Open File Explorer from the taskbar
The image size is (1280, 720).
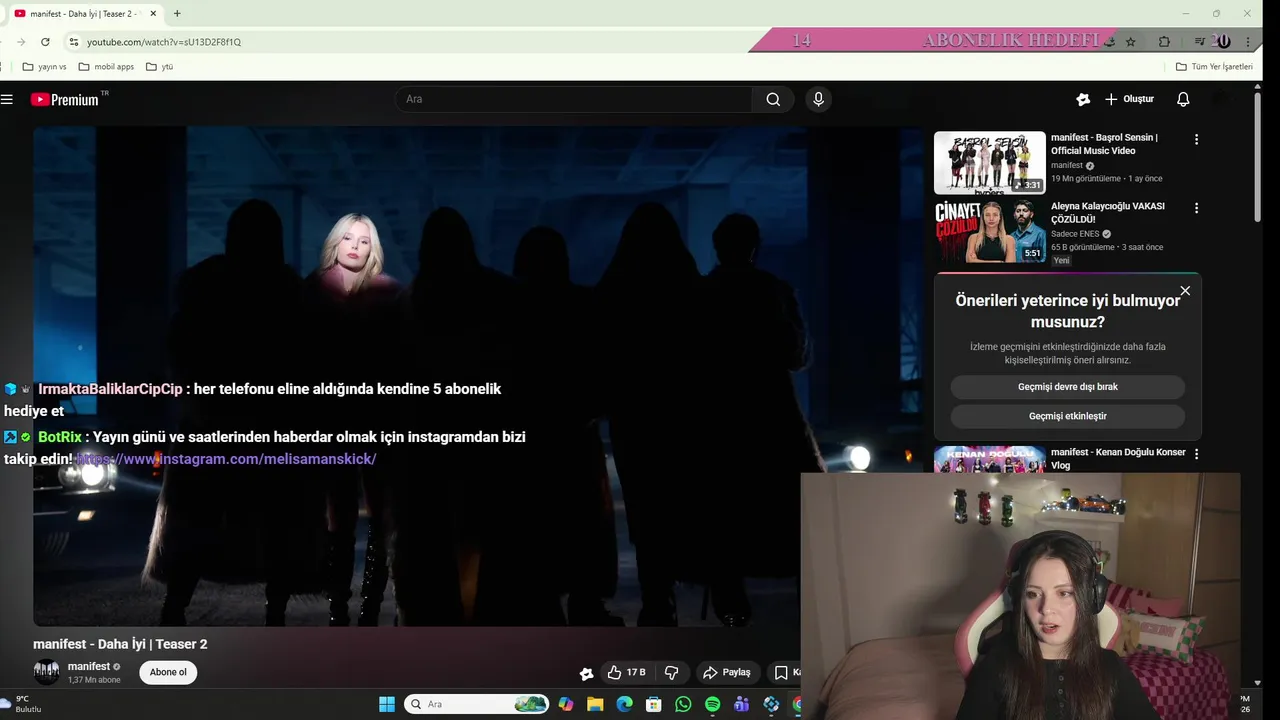[x=595, y=704]
